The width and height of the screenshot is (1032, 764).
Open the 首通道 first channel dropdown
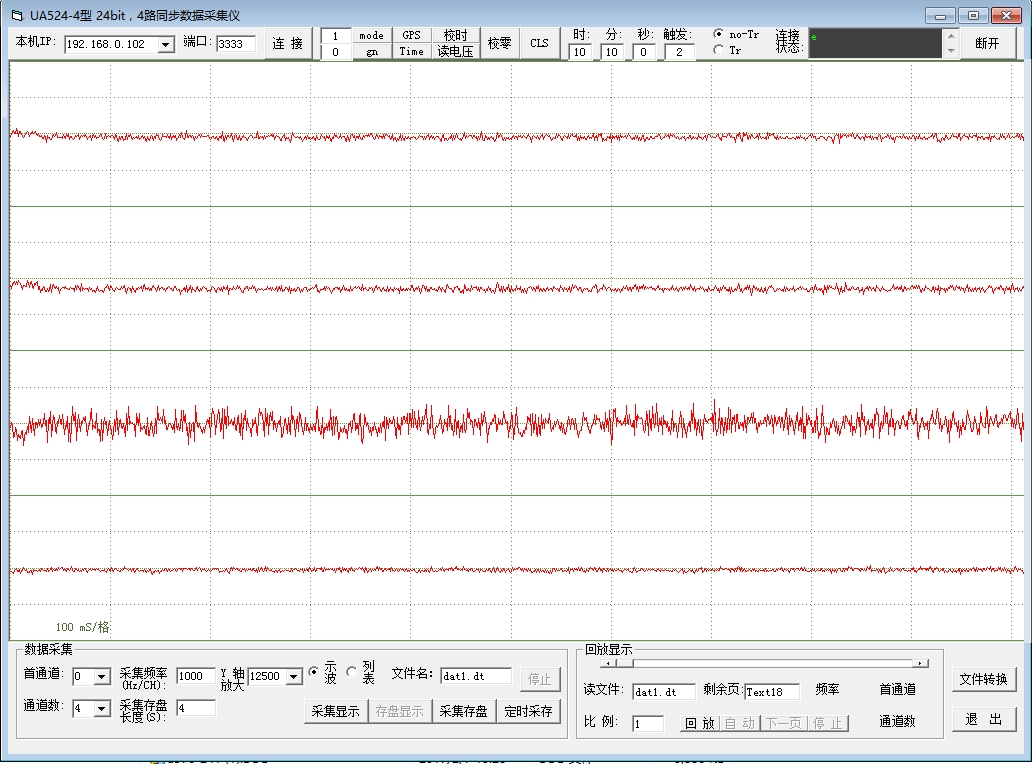point(101,676)
